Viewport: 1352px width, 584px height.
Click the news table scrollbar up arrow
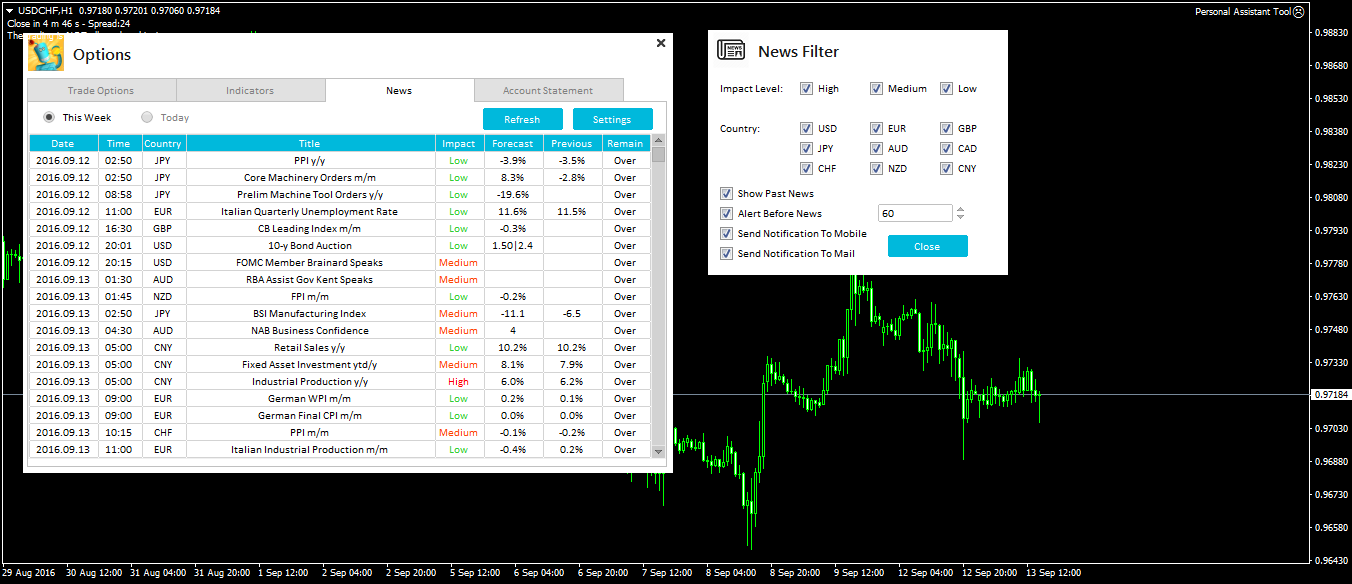click(658, 141)
